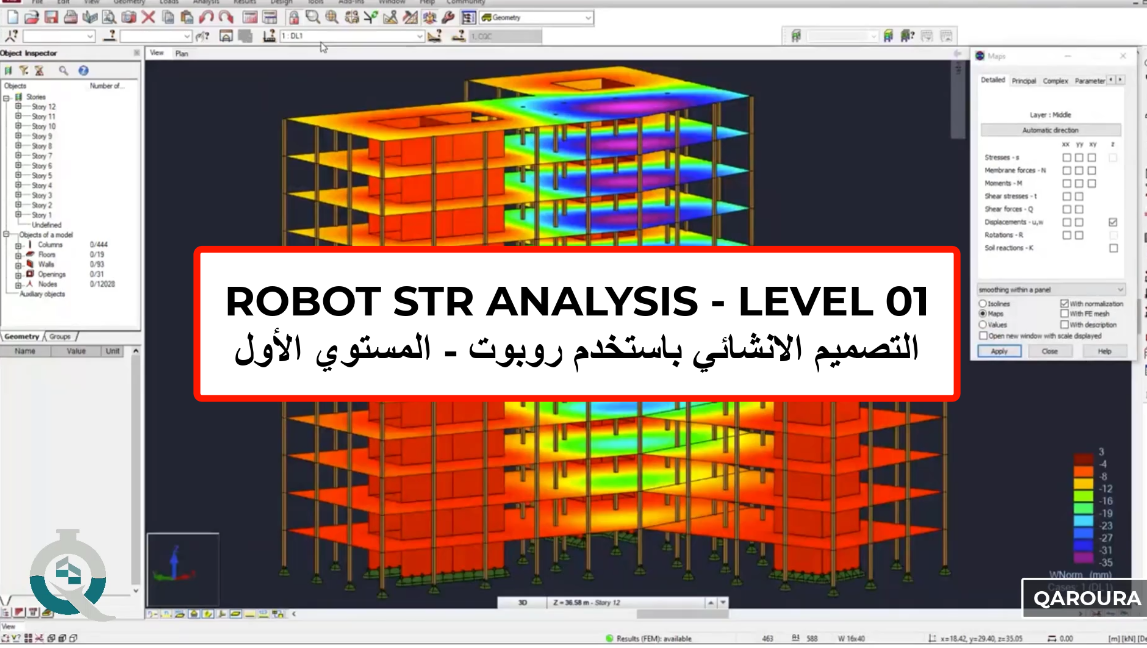
Task: Expand Story 7 tree node
Action: [x=18, y=156]
